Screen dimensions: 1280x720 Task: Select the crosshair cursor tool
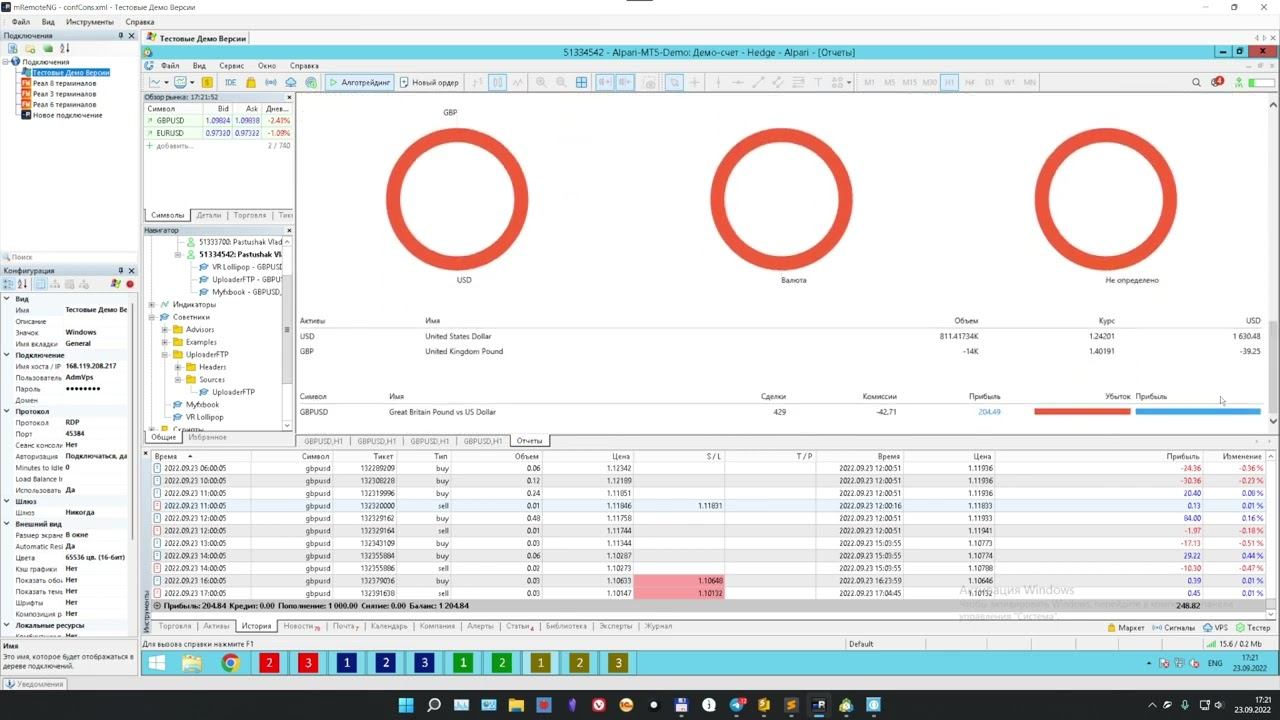click(x=695, y=82)
